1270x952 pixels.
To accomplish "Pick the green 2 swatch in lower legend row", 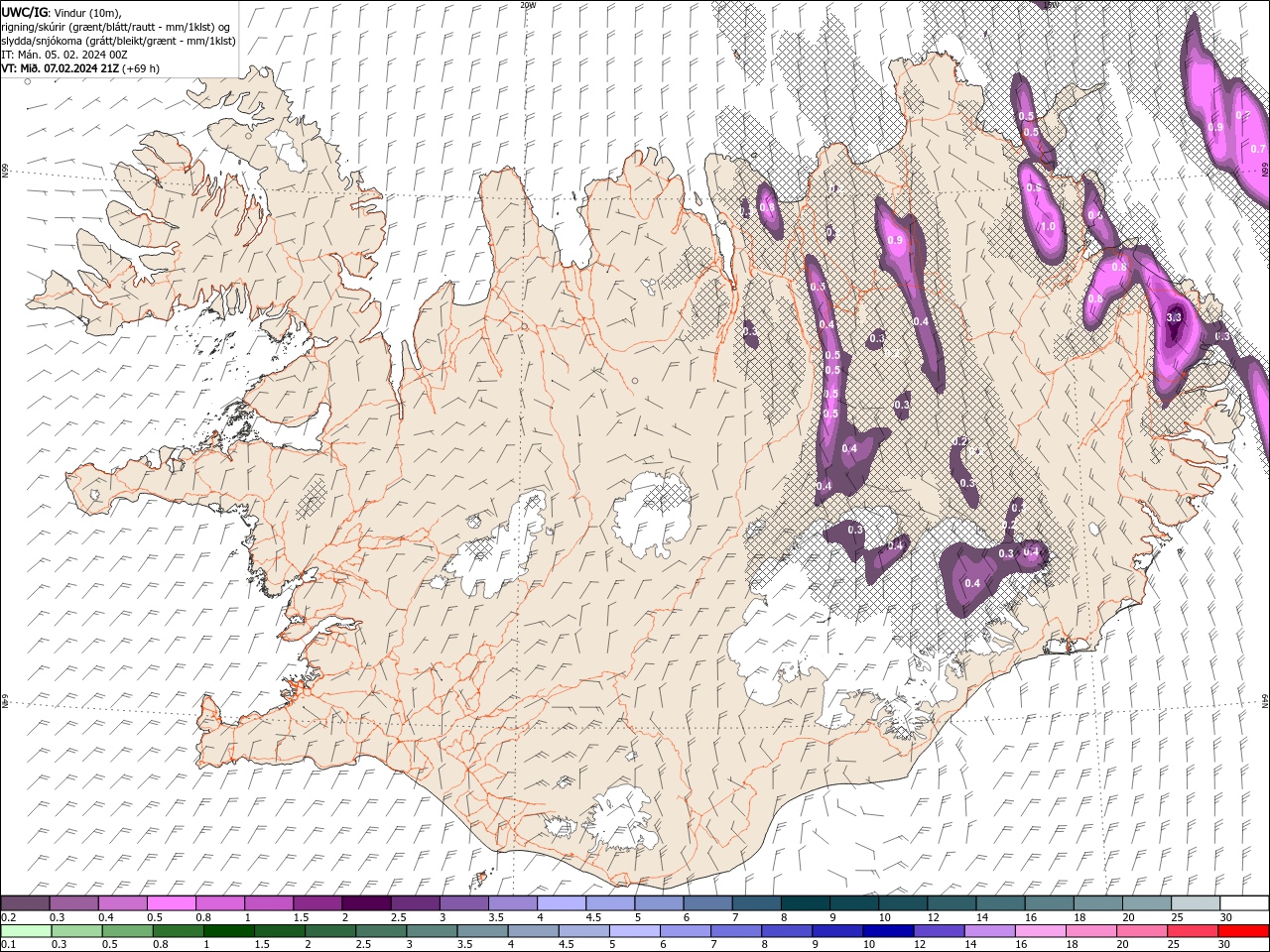I will tap(330, 931).
